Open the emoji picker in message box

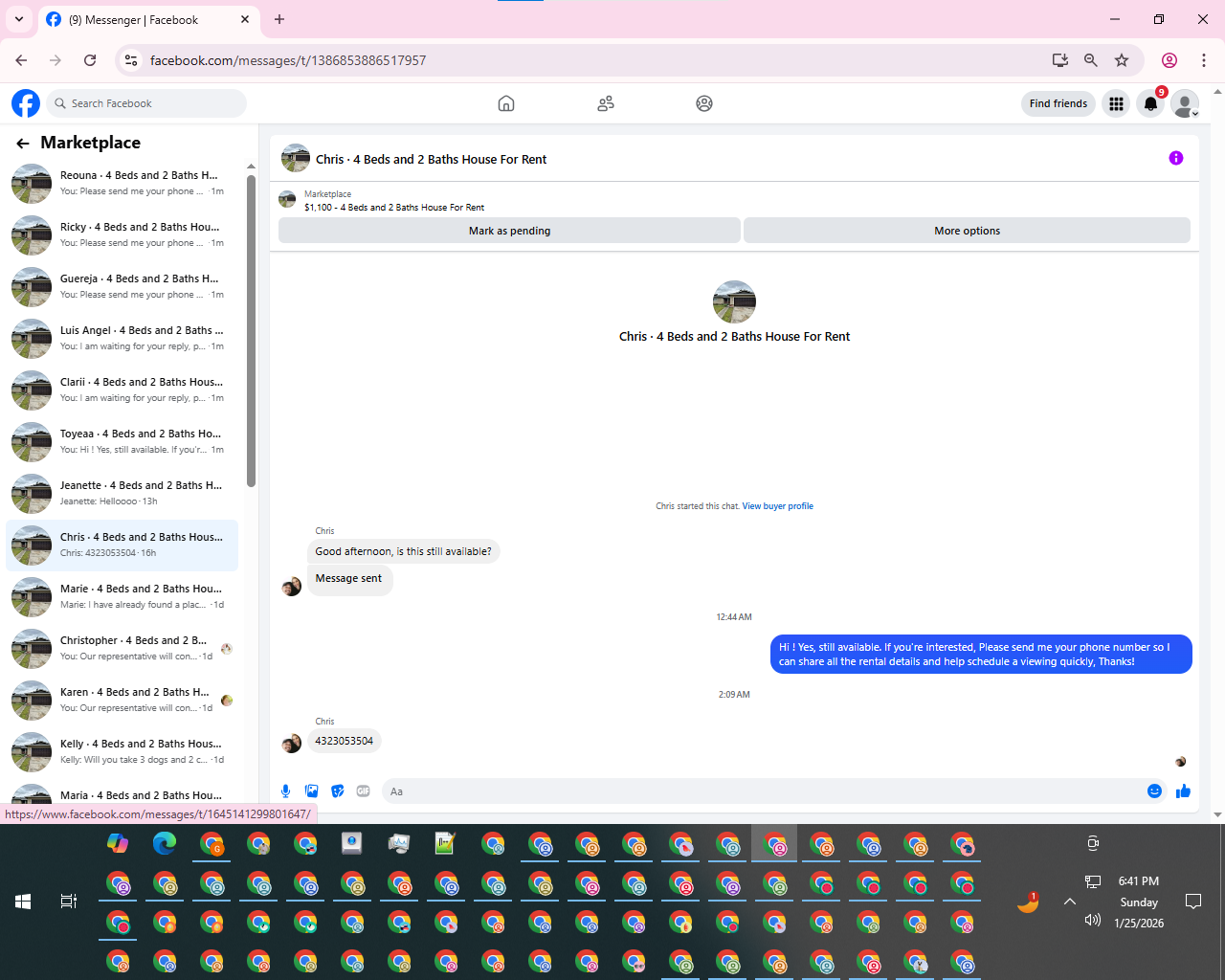pyautogui.click(x=1154, y=791)
